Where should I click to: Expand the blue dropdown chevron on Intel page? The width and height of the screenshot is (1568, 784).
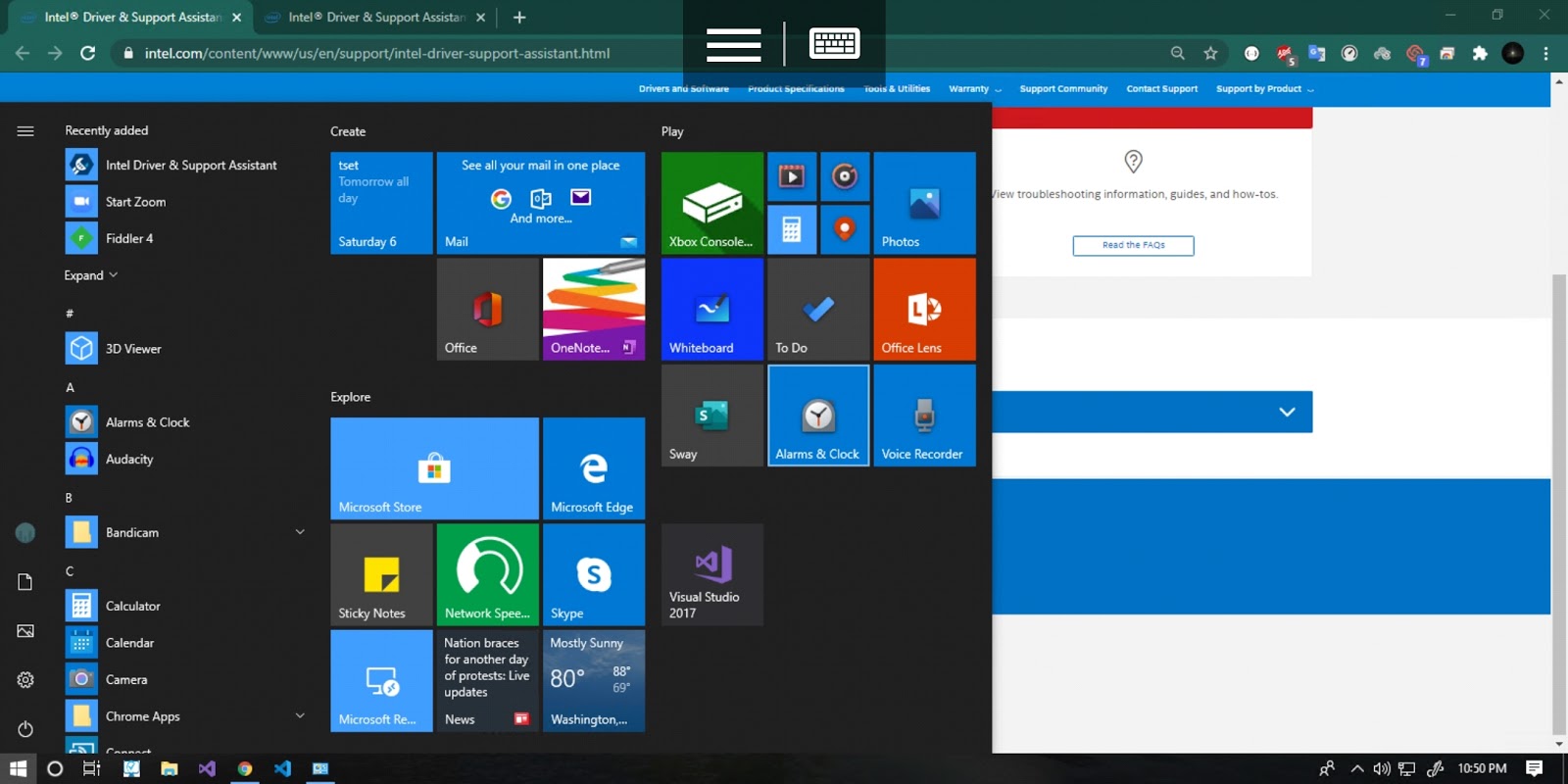point(1287,412)
